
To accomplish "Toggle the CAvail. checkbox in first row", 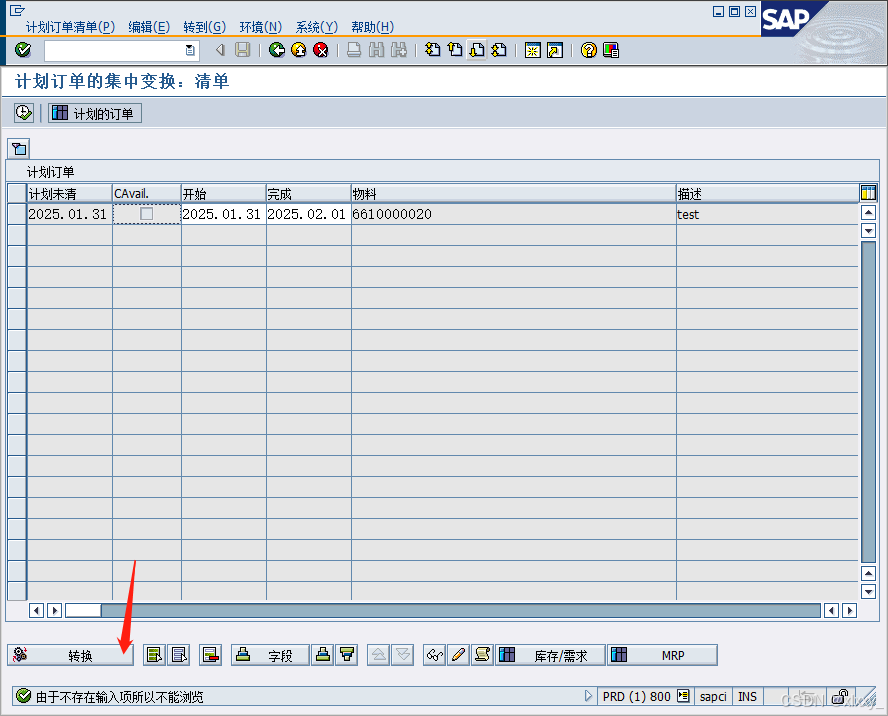I will coord(147,214).
